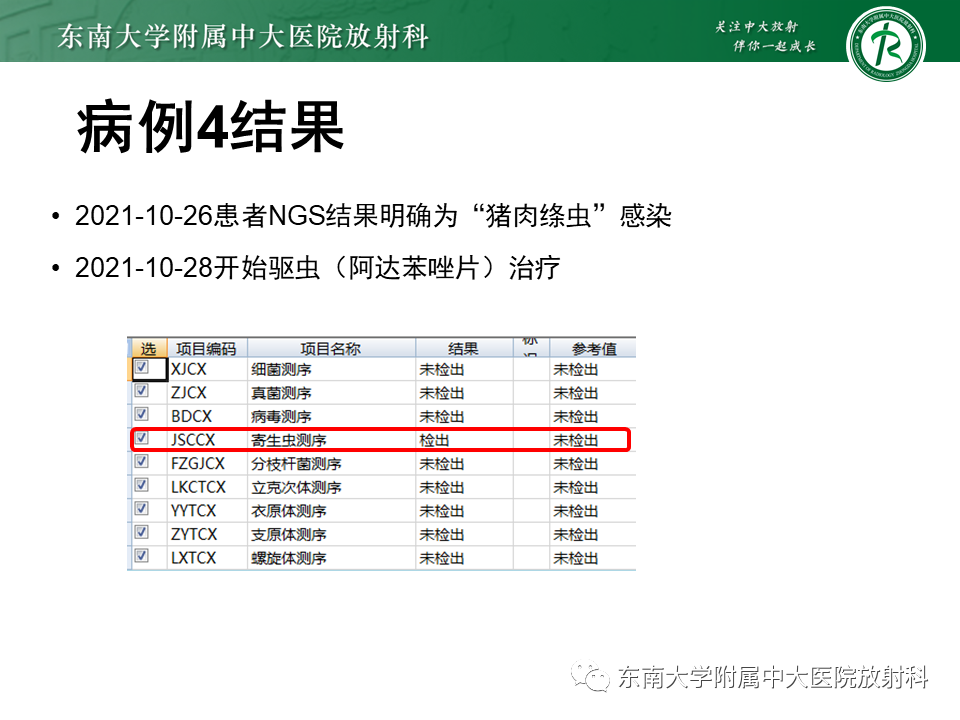Click the 分枝杆菌测序 item name
Image resolution: width=960 pixels, height=720 pixels.
click(x=296, y=463)
